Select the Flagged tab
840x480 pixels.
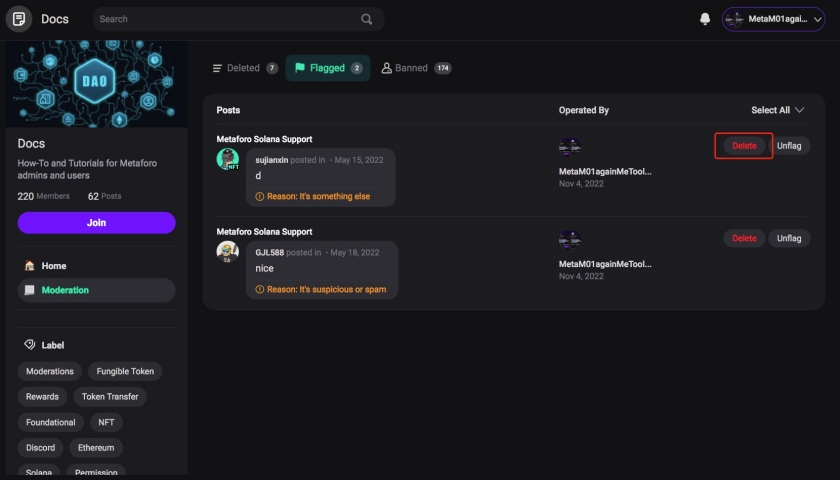(327, 68)
